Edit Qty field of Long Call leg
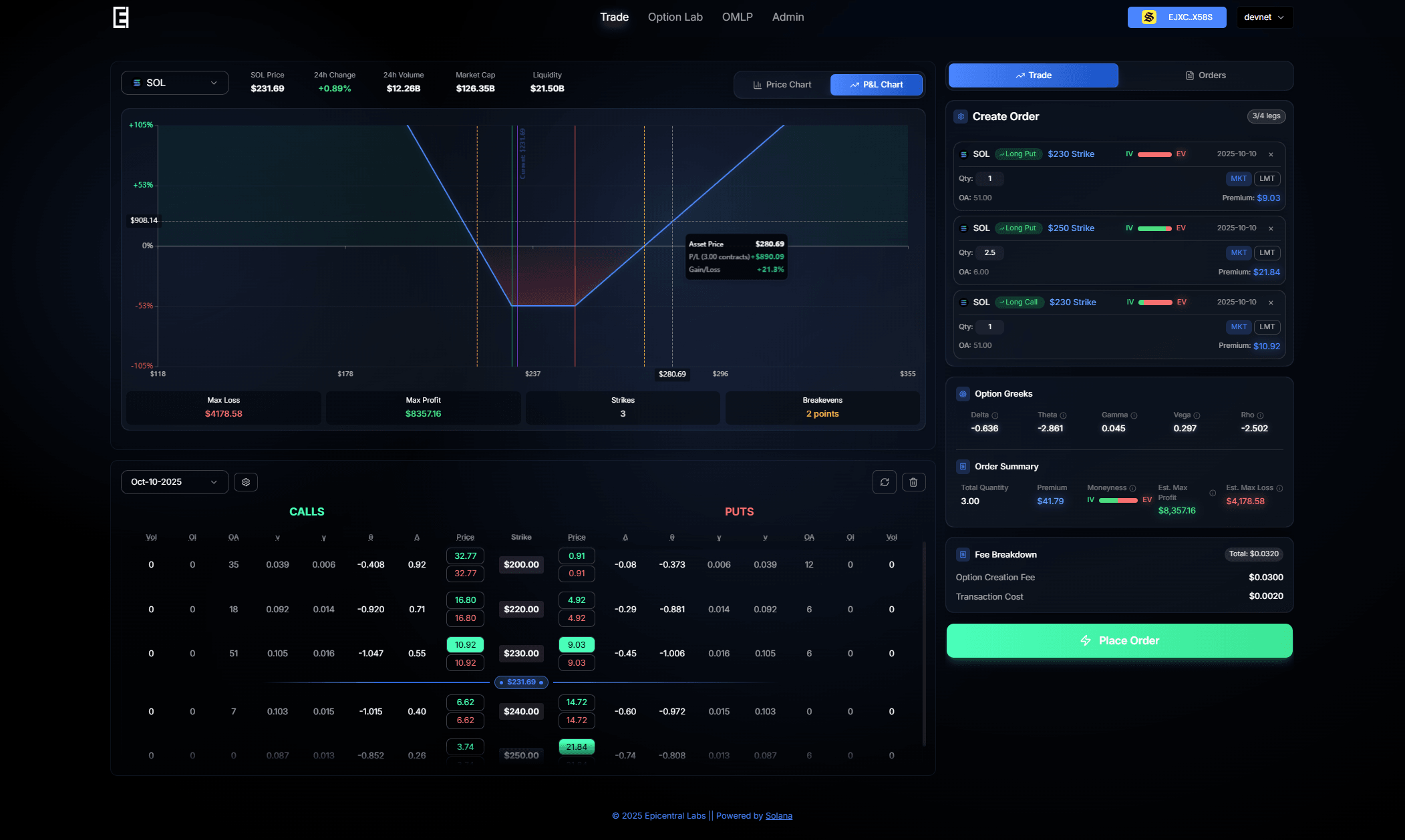Viewport: 1405px width, 840px height. tap(989, 327)
